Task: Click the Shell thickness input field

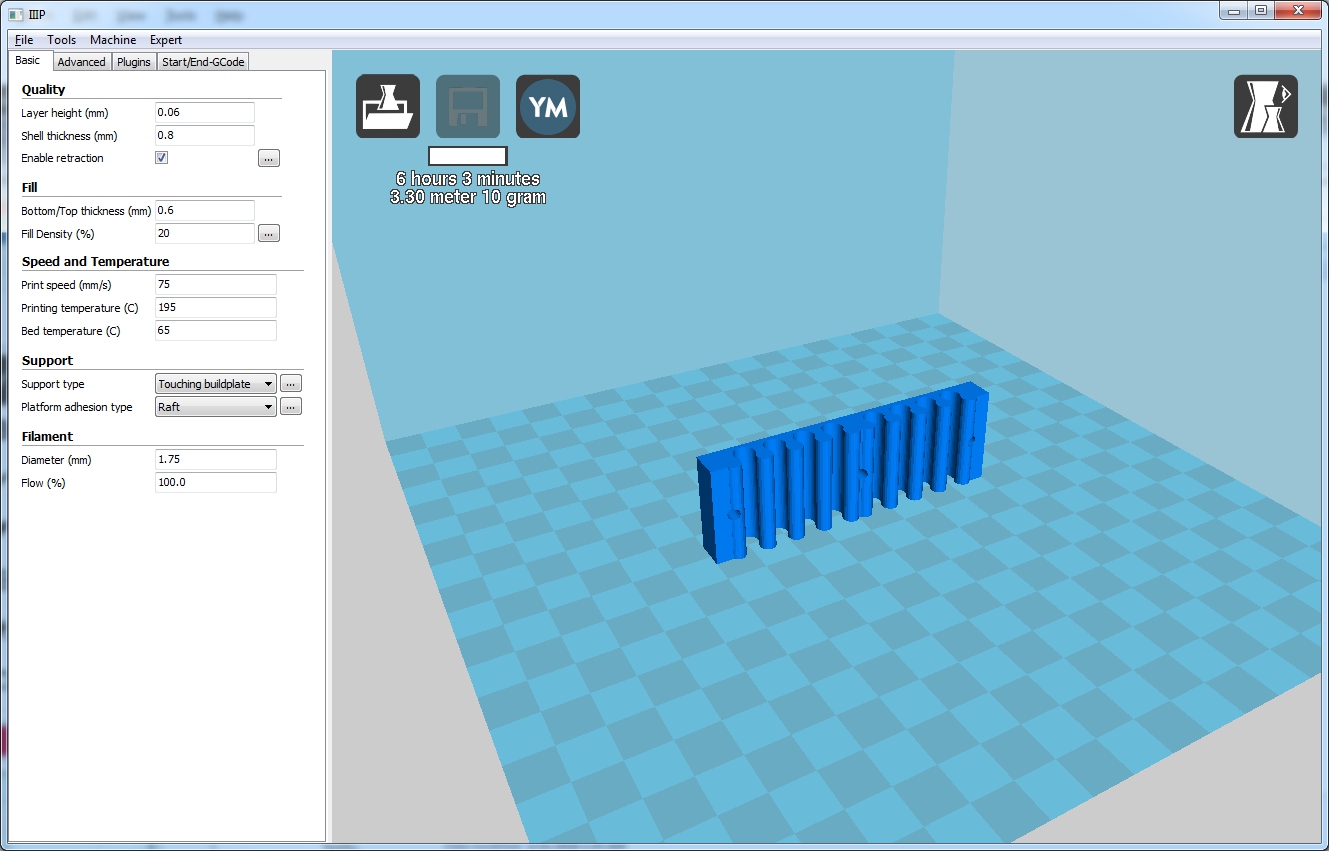Action: [205, 136]
